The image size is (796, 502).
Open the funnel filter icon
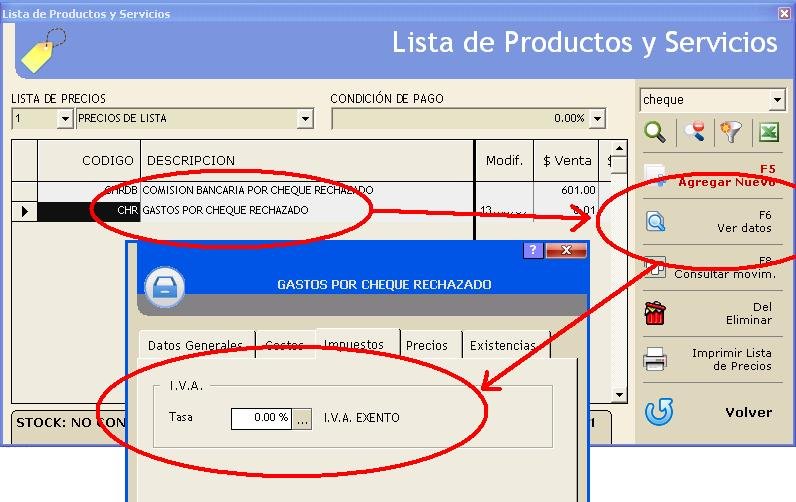point(731,132)
